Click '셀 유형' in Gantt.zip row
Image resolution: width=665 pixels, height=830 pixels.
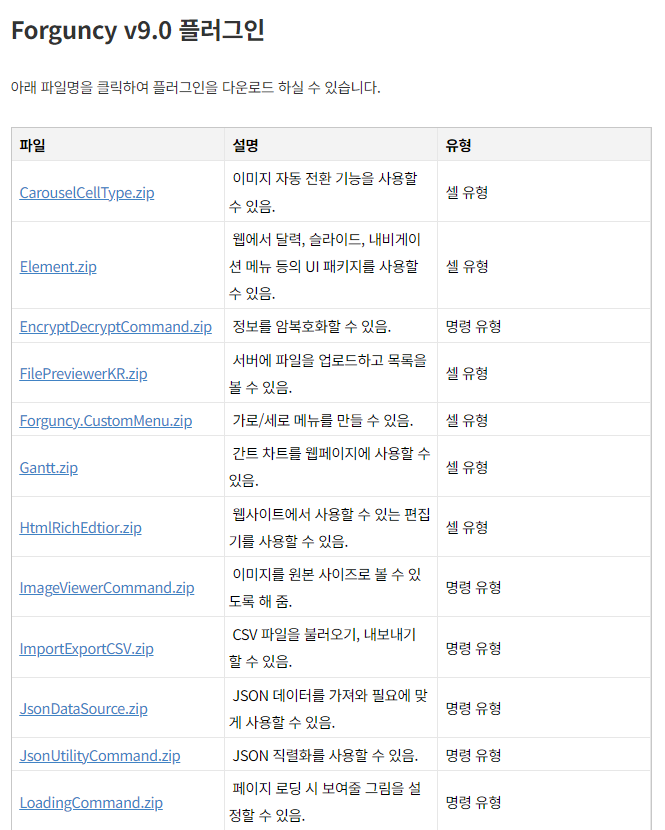click(467, 467)
